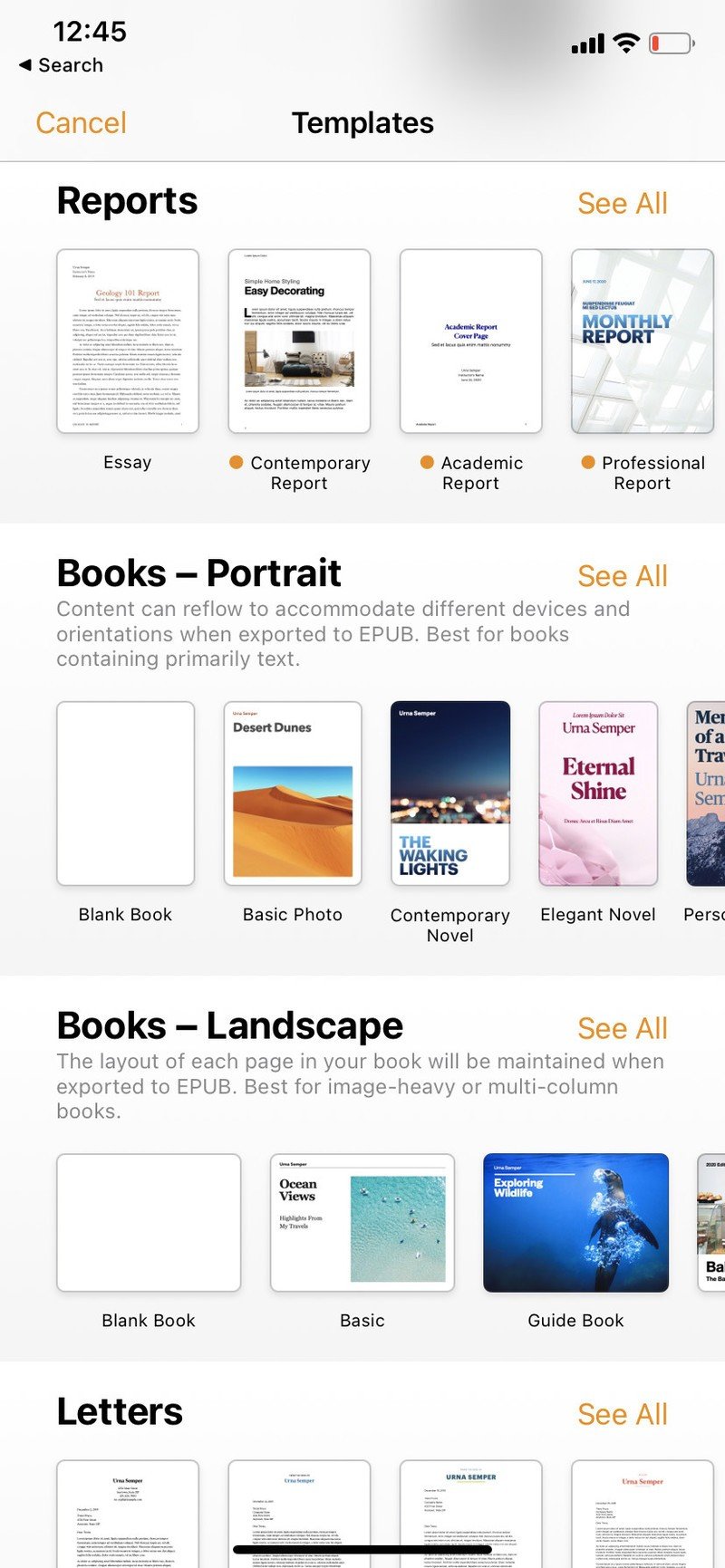Viewport: 725px width, 1568px height.
Task: Tap the partially visible Personal novel template
Action: click(x=706, y=794)
